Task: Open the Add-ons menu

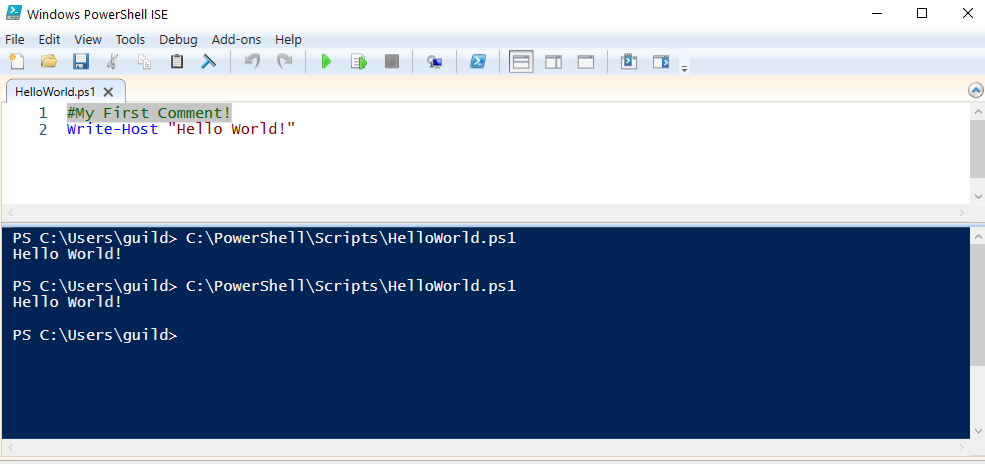Action: (236, 40)
